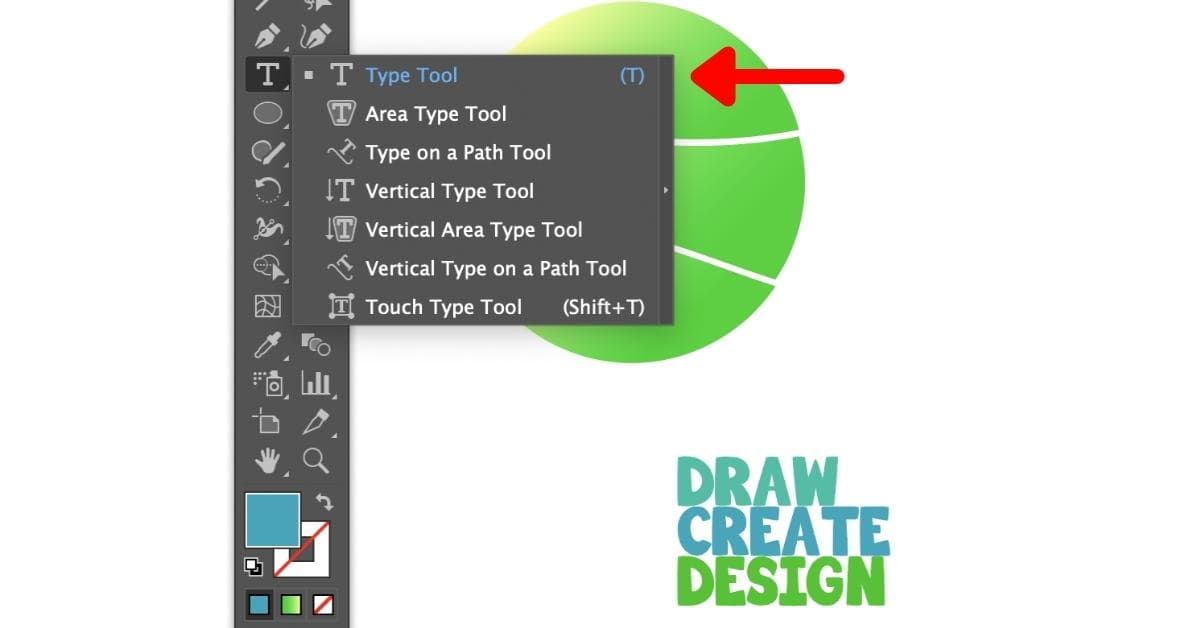
Task: Choose Area Type Tool from the menu
Action: point(436,113)
